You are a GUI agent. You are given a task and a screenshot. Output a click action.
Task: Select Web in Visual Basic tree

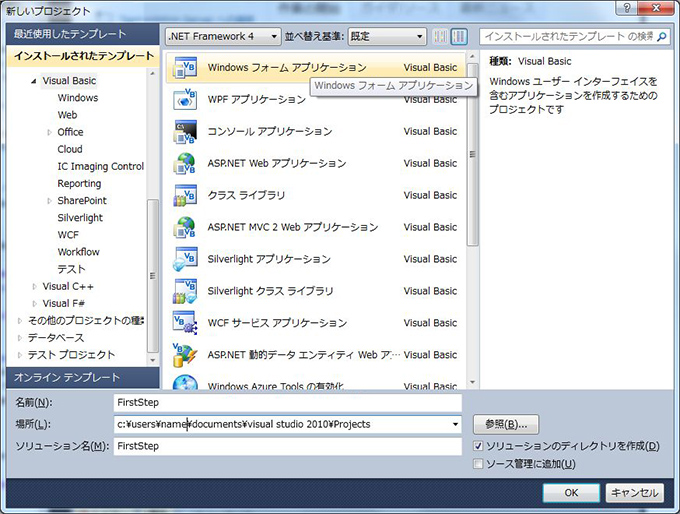67,115
